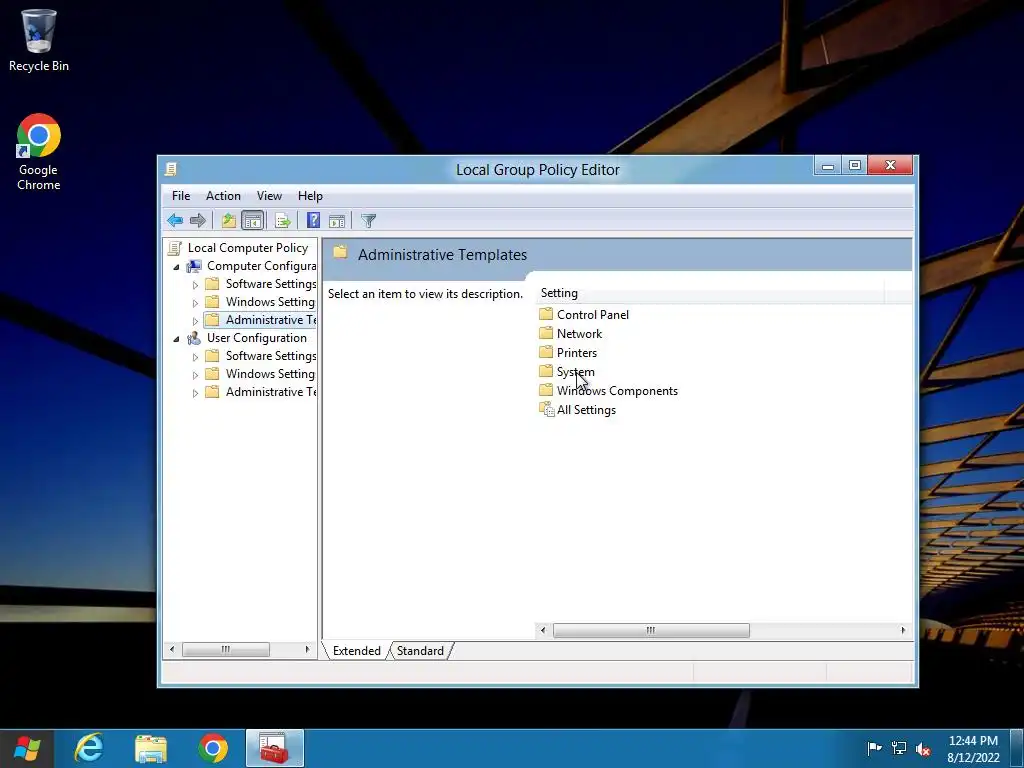Click the Filter funnel toolbar icon
The height and width of the screenshot is (768, 1024).
(x=368, y=221)
